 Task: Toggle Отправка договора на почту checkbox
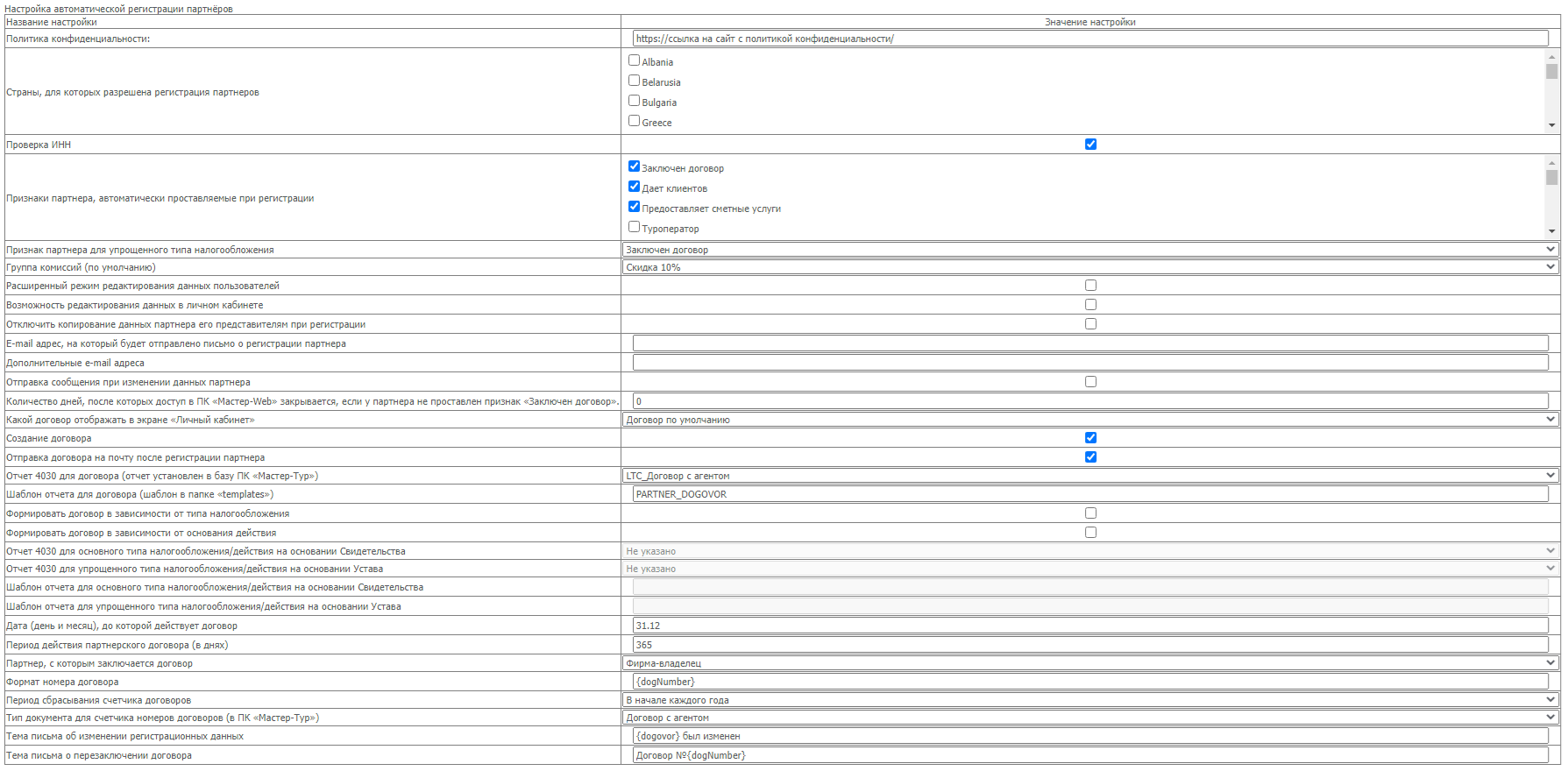pos(1090,457)
